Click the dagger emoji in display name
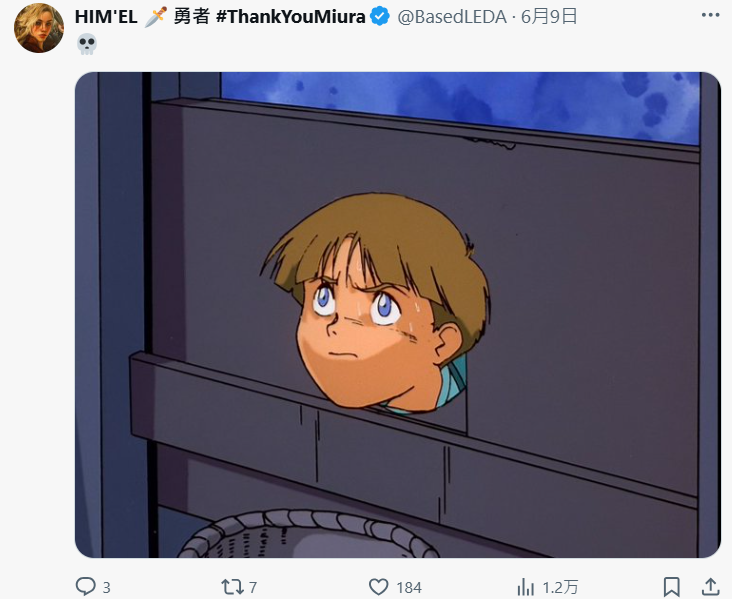 pos(155,17)
